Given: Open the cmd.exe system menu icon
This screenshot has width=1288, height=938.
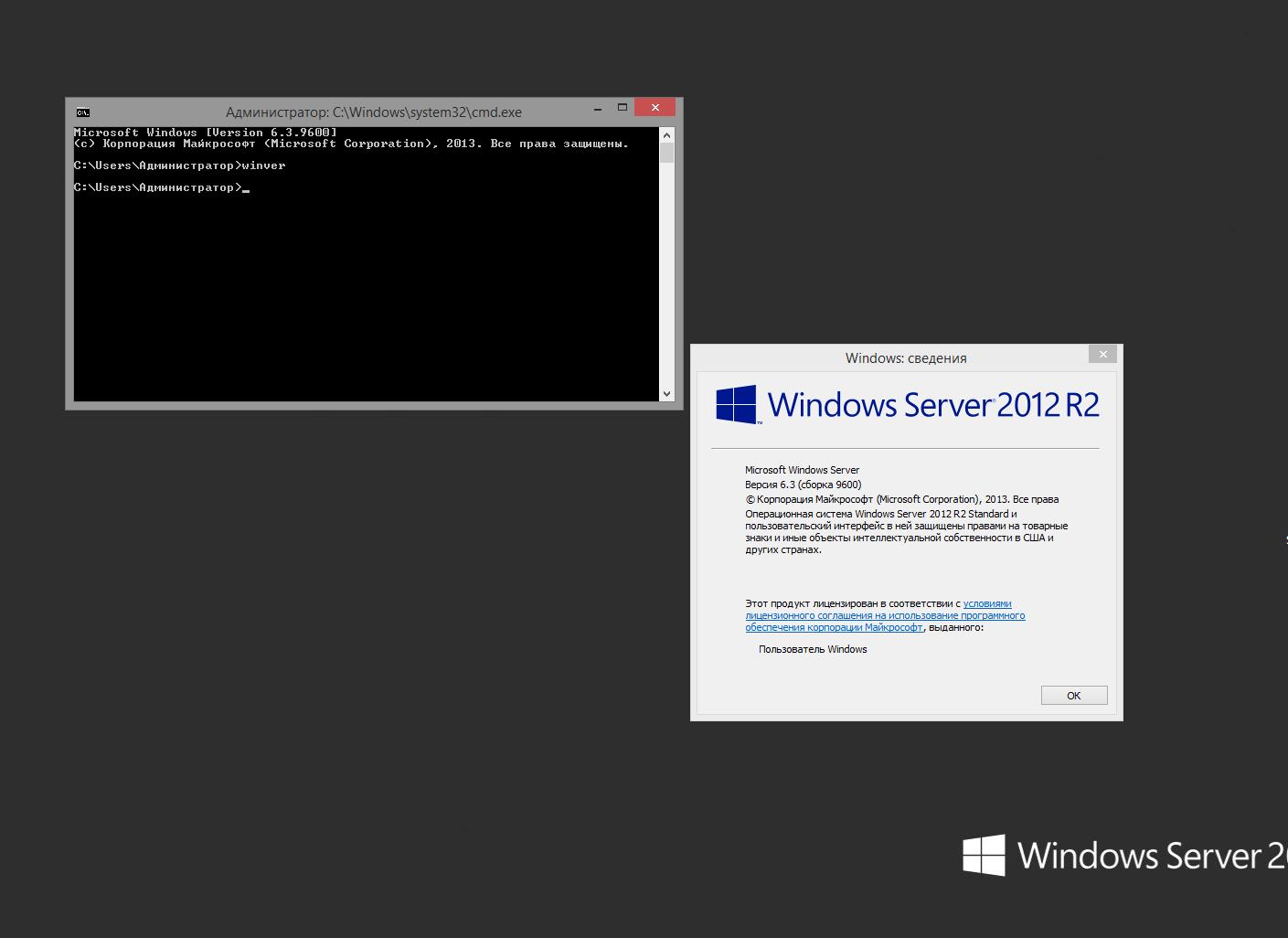Looking at the screenshot, I should 83,112.
